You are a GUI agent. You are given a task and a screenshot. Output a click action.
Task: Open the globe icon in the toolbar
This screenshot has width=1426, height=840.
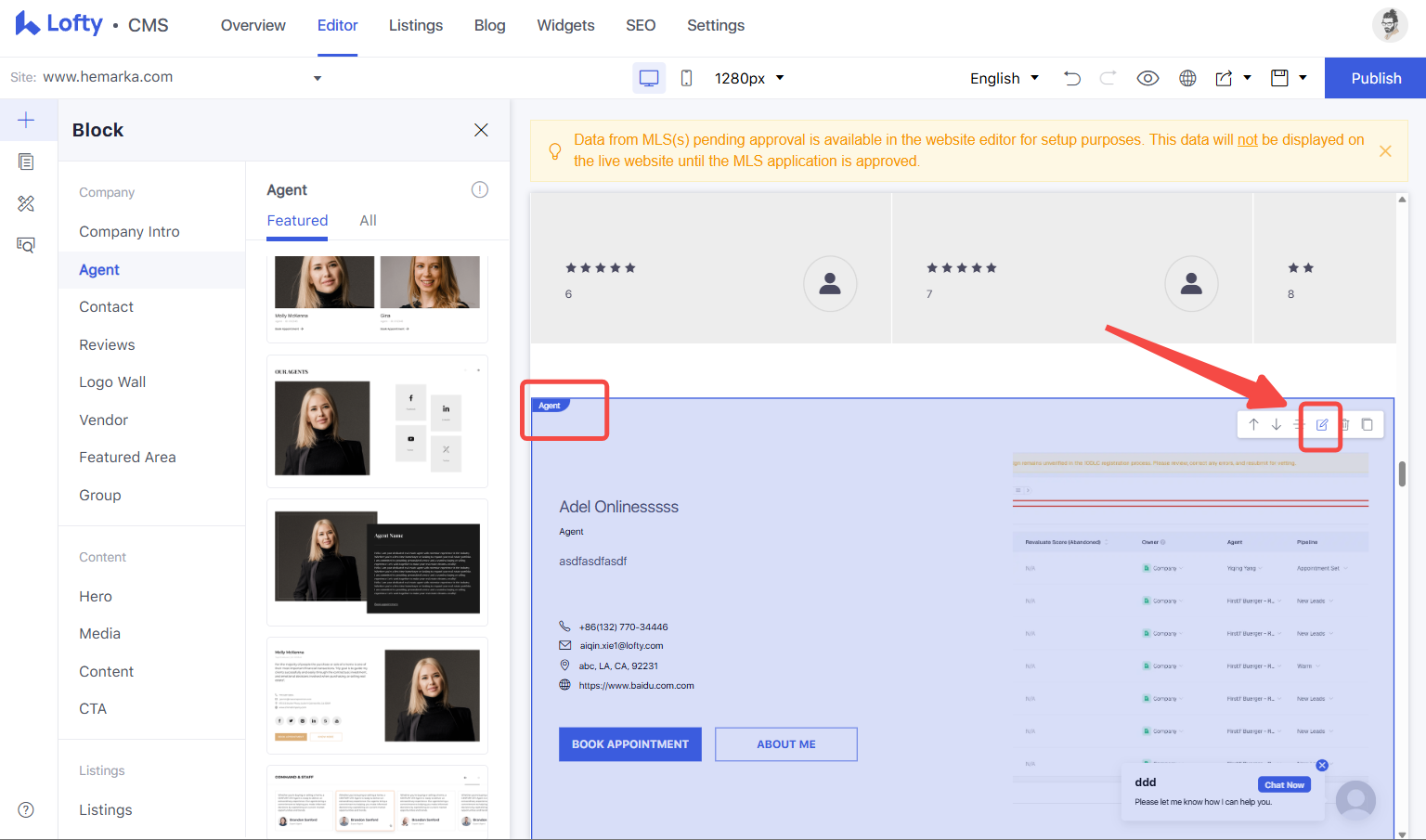pos(1187,78)
